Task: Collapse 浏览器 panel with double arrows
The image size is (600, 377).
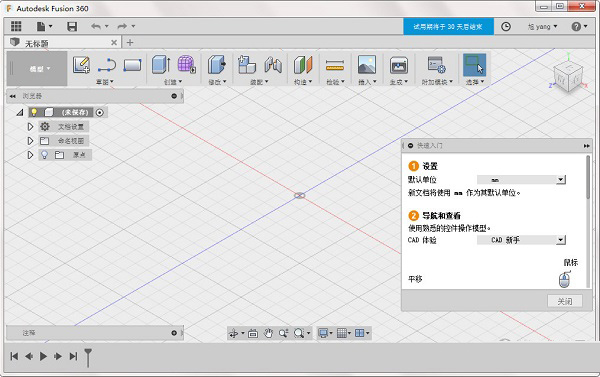Action: 13,96
